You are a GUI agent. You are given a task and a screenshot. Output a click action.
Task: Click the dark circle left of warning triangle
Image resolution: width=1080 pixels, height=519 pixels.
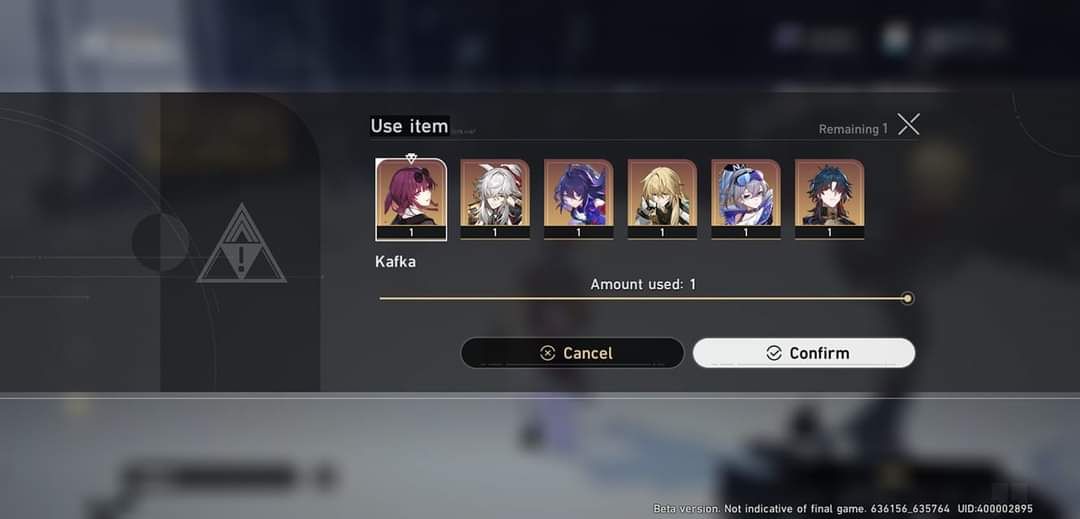click(160, 242)
